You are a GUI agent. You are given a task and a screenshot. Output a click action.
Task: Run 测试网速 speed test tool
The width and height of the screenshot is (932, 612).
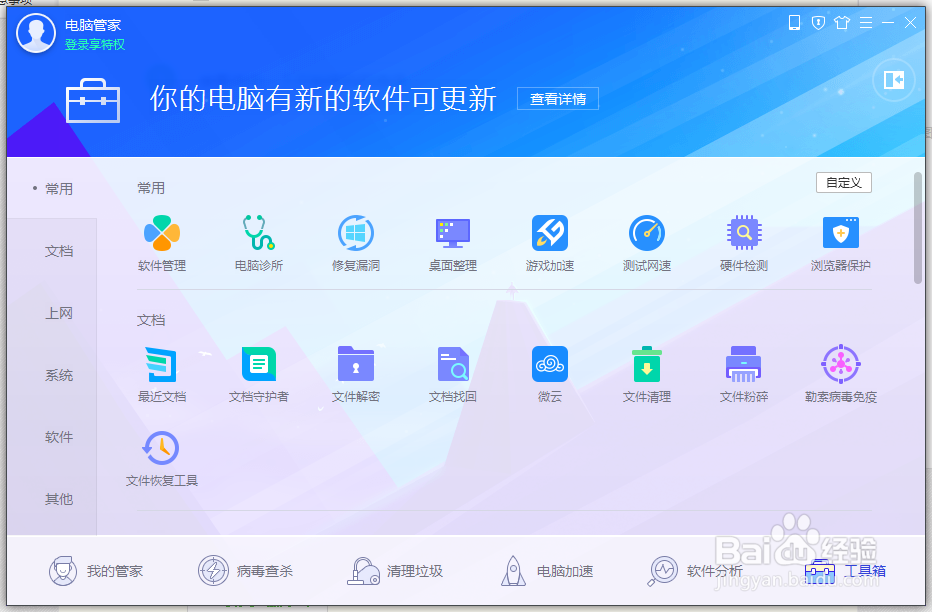click(647, 244)
